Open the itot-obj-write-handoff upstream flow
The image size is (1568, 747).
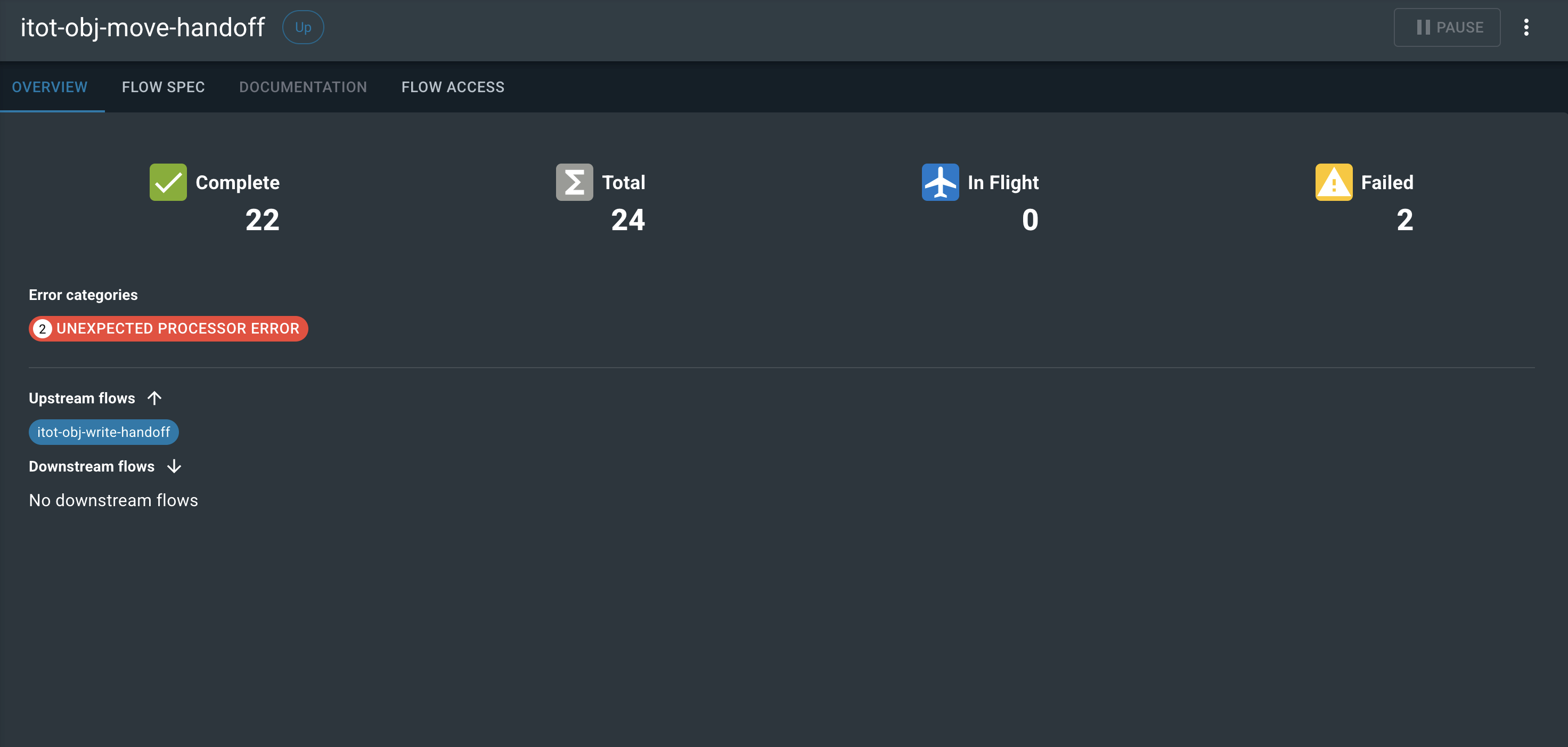103,432
